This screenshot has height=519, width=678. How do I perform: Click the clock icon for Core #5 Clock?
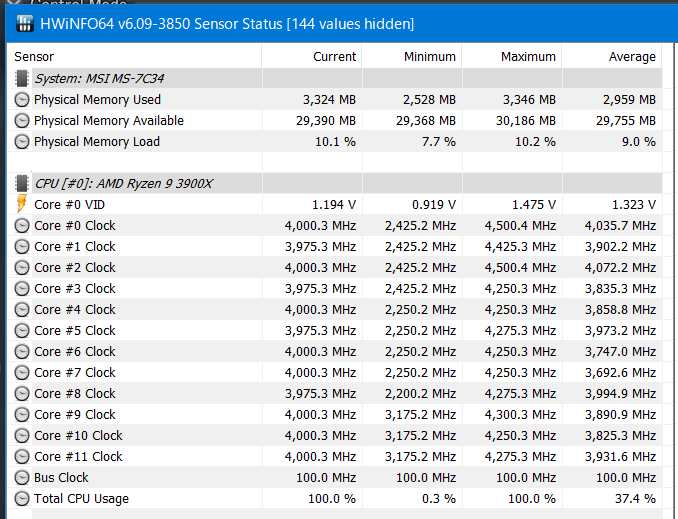tap(22, 331)
